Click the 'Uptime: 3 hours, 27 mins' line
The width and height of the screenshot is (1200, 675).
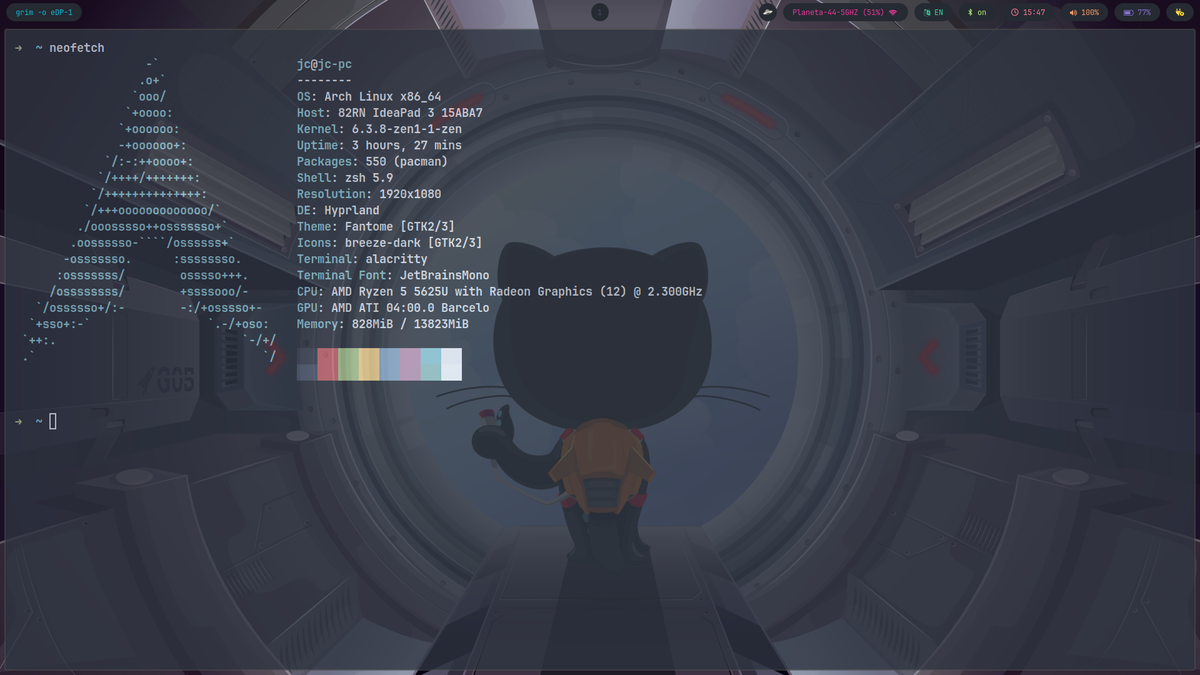point(380,145)
